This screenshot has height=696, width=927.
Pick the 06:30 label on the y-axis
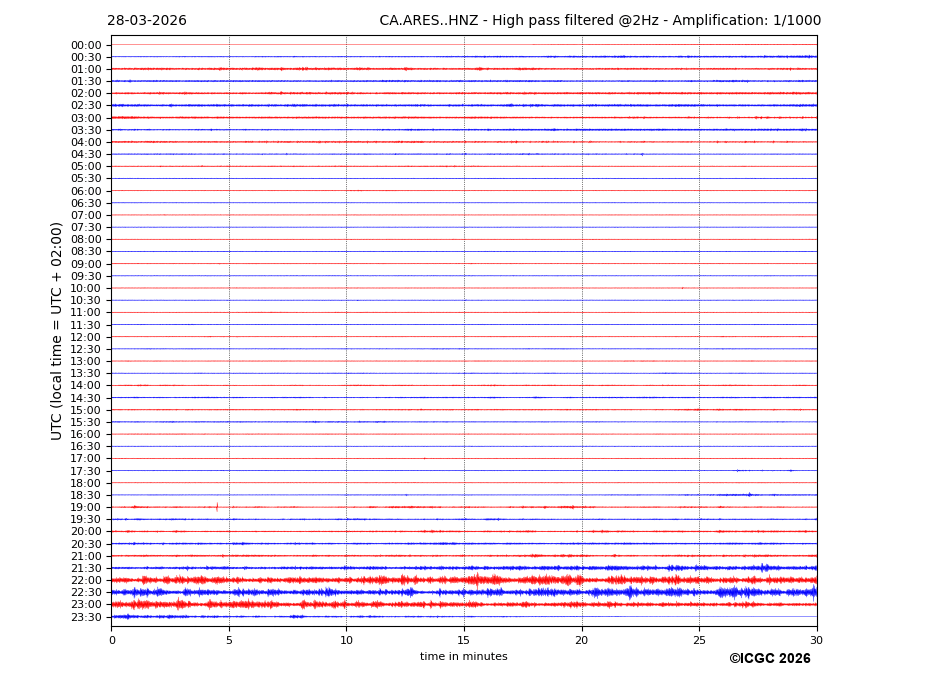(x=86, y=203)
